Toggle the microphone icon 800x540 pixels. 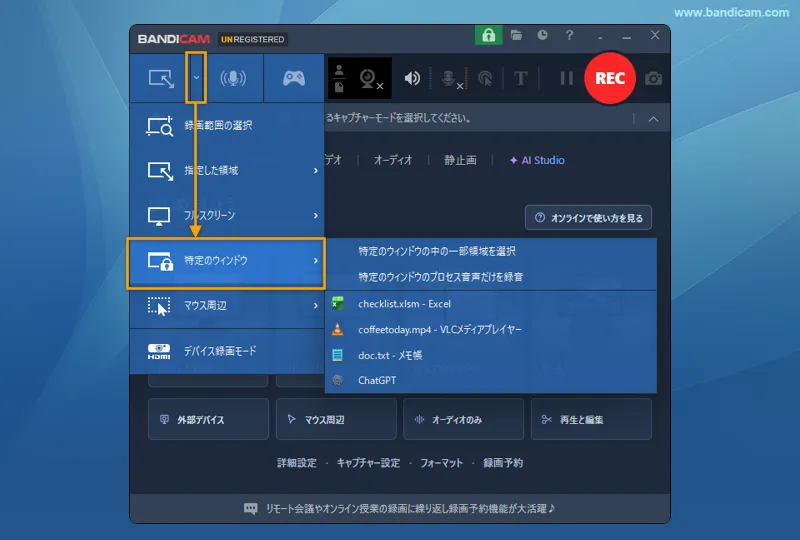tap(451, 79)
